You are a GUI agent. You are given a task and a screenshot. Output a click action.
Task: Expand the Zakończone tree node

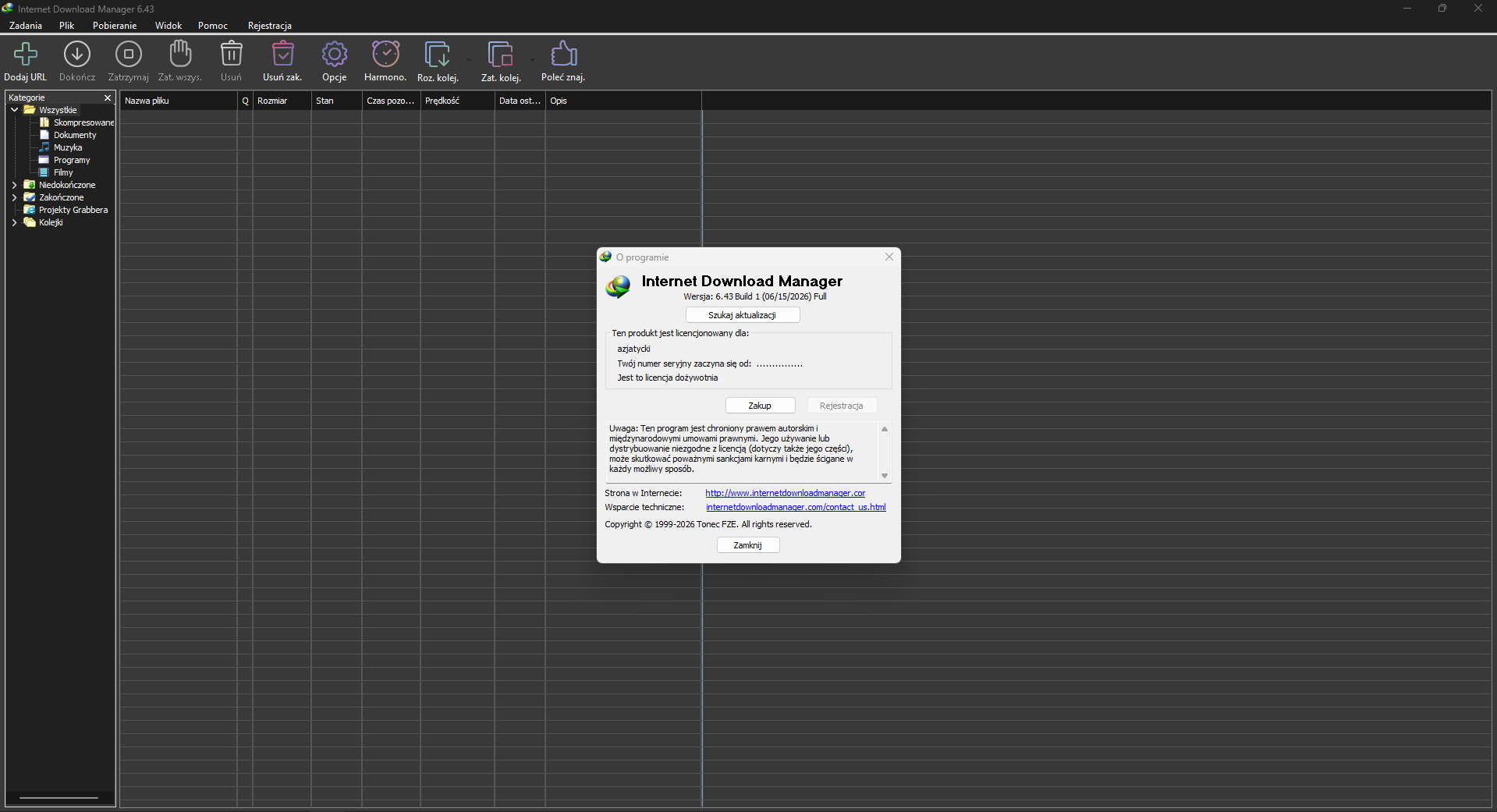pos(14,197)
